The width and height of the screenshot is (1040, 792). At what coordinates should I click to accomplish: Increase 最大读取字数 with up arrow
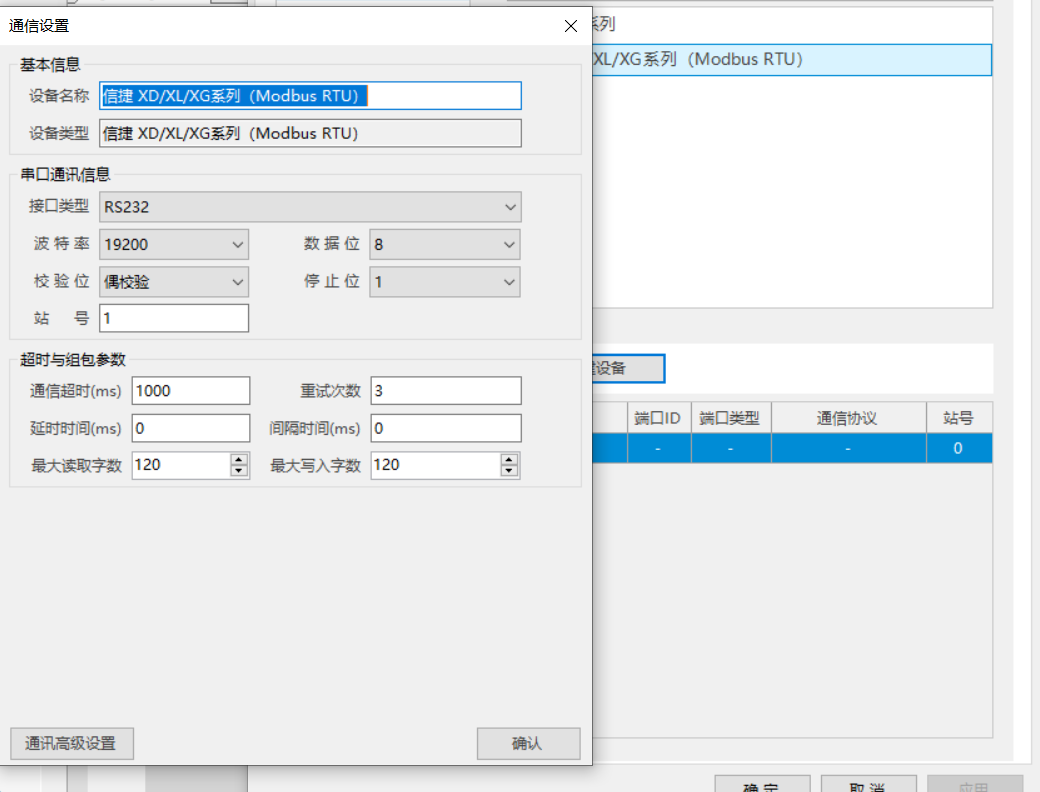(x=239, y=459)
